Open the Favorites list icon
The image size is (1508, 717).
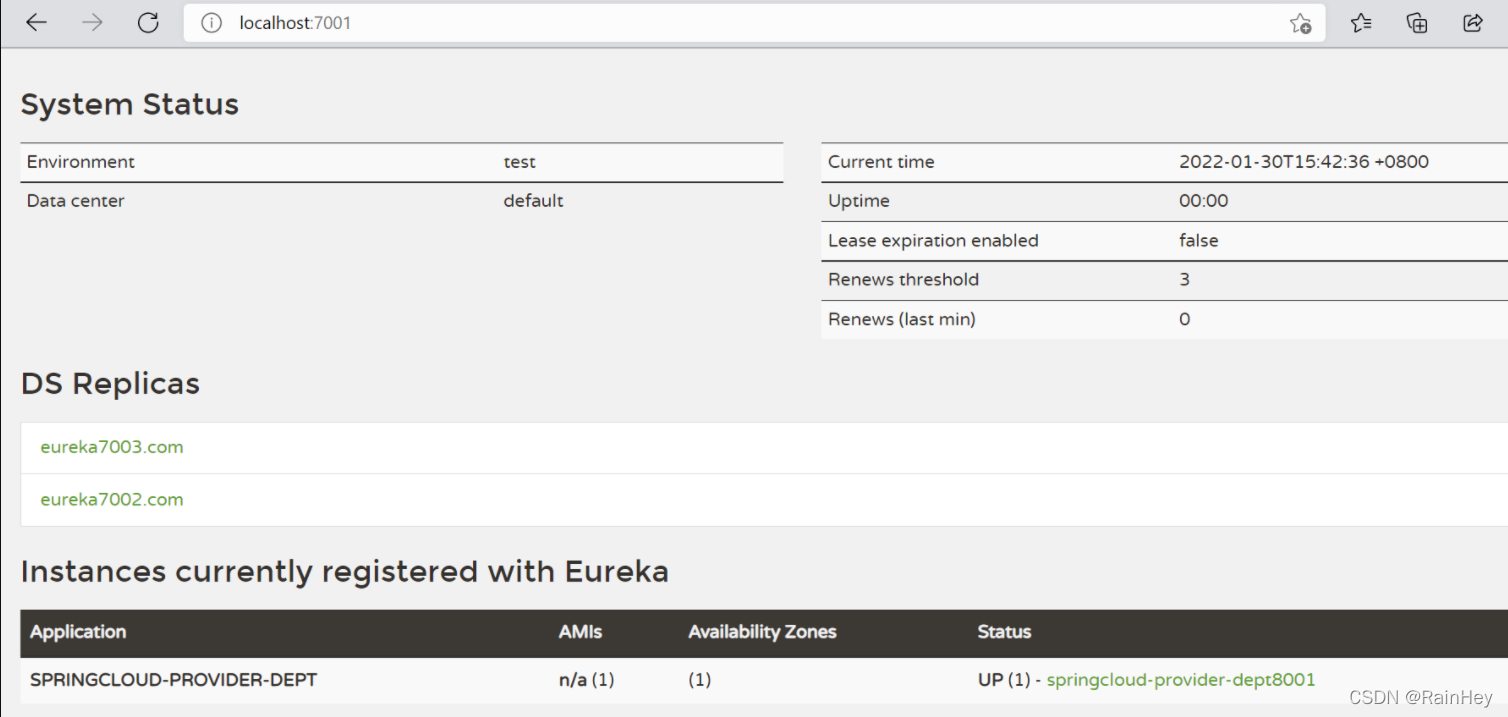click(1361, 23)
